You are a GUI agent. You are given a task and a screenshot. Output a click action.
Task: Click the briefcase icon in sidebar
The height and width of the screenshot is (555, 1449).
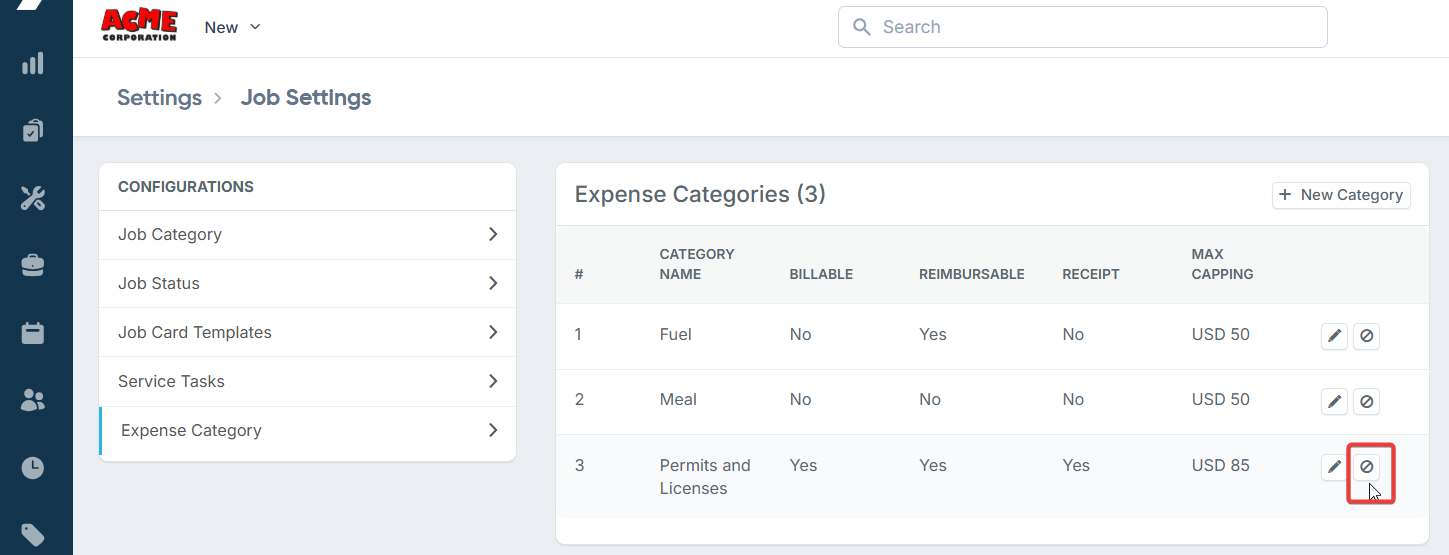(x=33, y=265)
